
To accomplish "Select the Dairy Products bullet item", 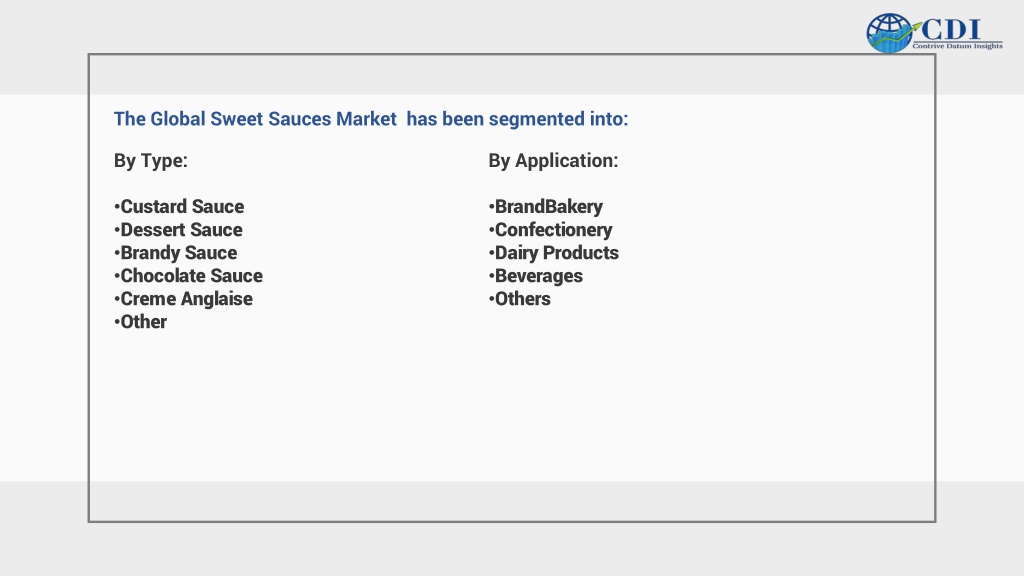I will point(554,253).
